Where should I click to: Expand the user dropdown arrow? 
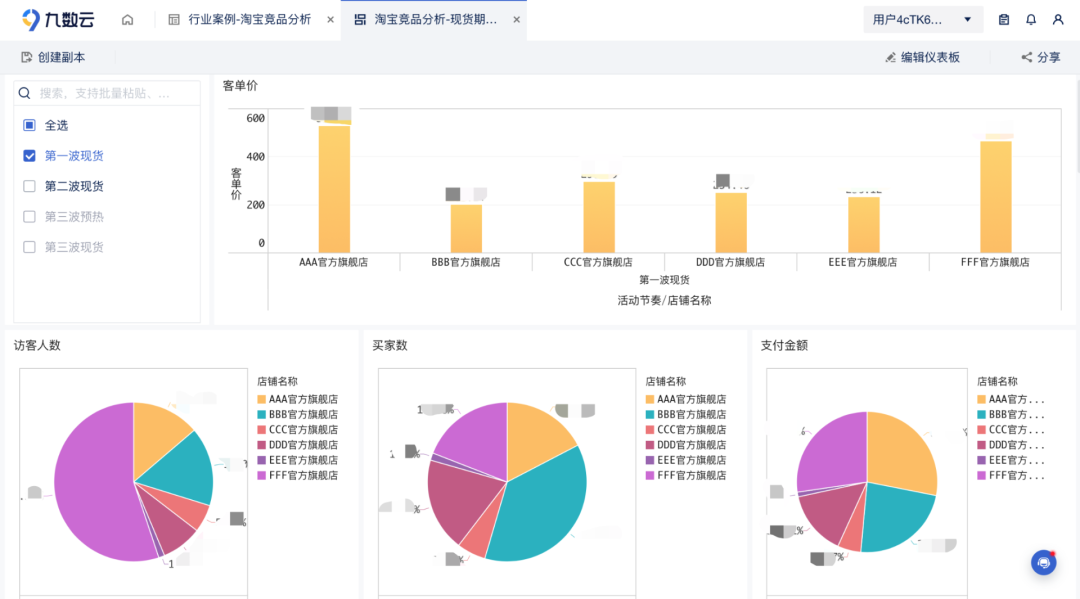click(x=966, y=19)
